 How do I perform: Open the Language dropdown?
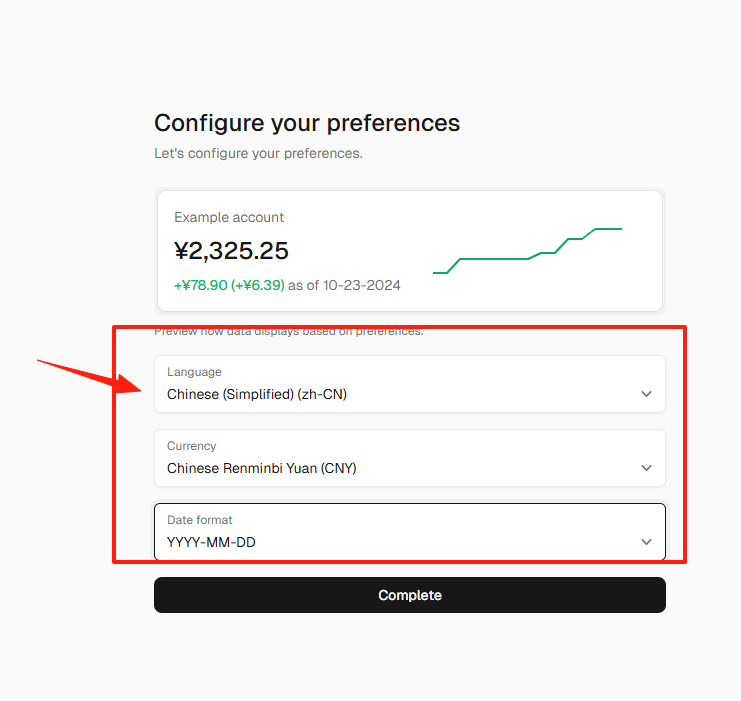point(410,384)
